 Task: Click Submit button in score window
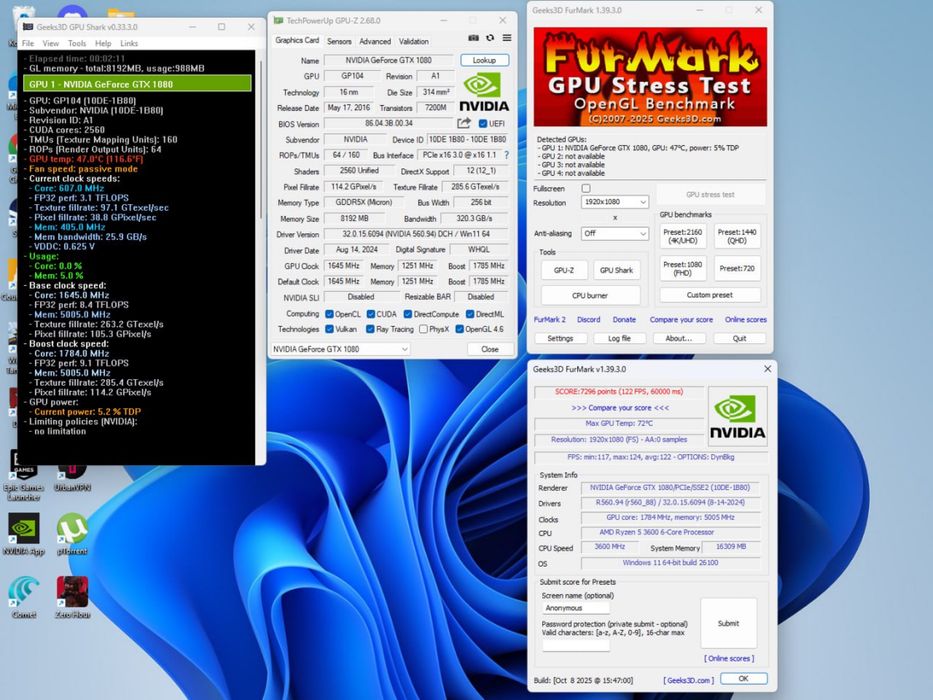[x=728, y=623]
